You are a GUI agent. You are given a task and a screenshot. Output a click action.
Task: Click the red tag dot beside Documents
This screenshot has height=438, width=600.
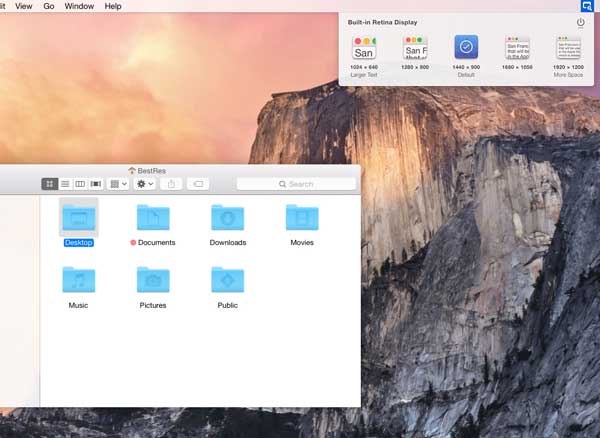coord(133,243)
